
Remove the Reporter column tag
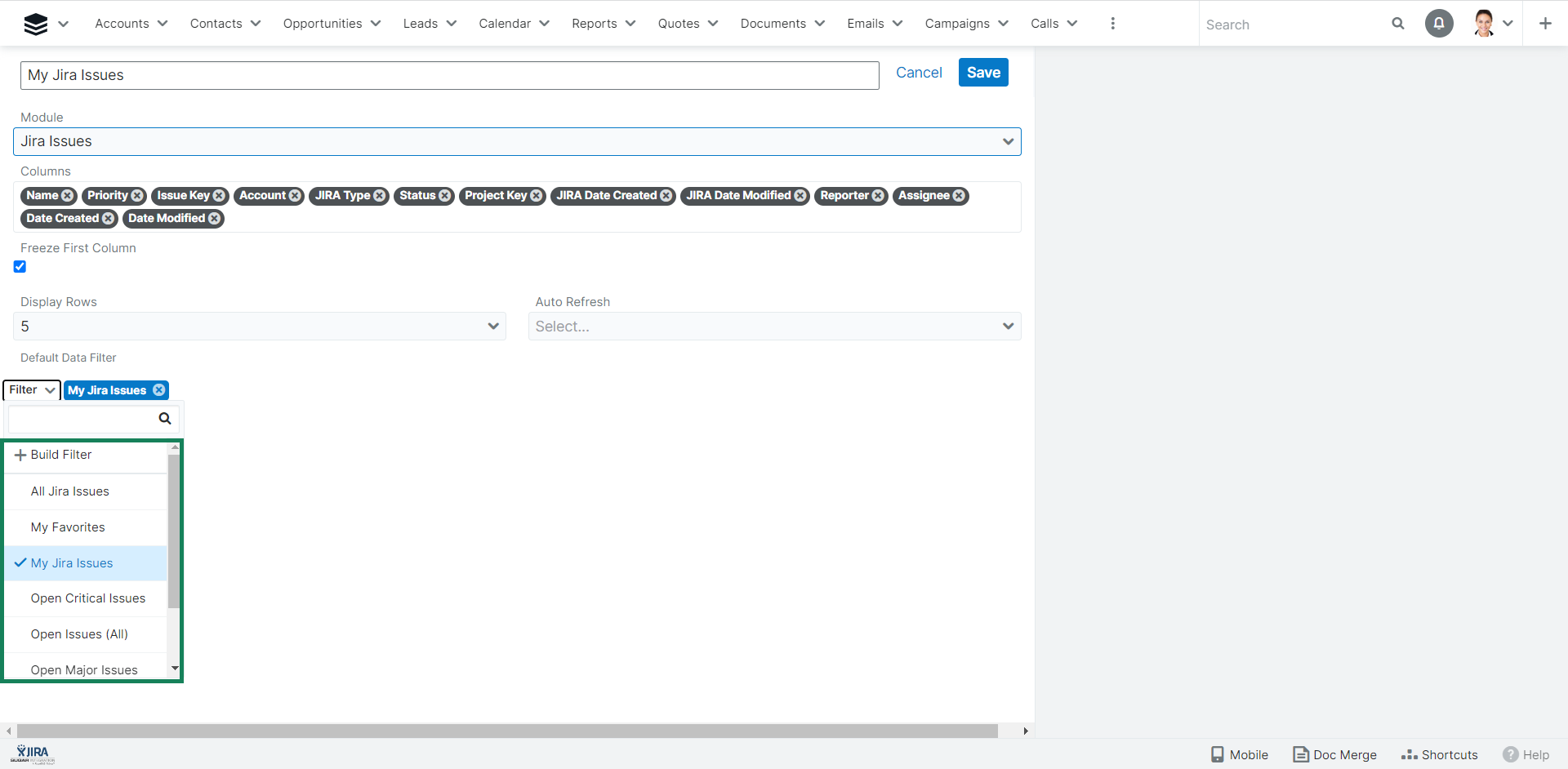[878, 196]
